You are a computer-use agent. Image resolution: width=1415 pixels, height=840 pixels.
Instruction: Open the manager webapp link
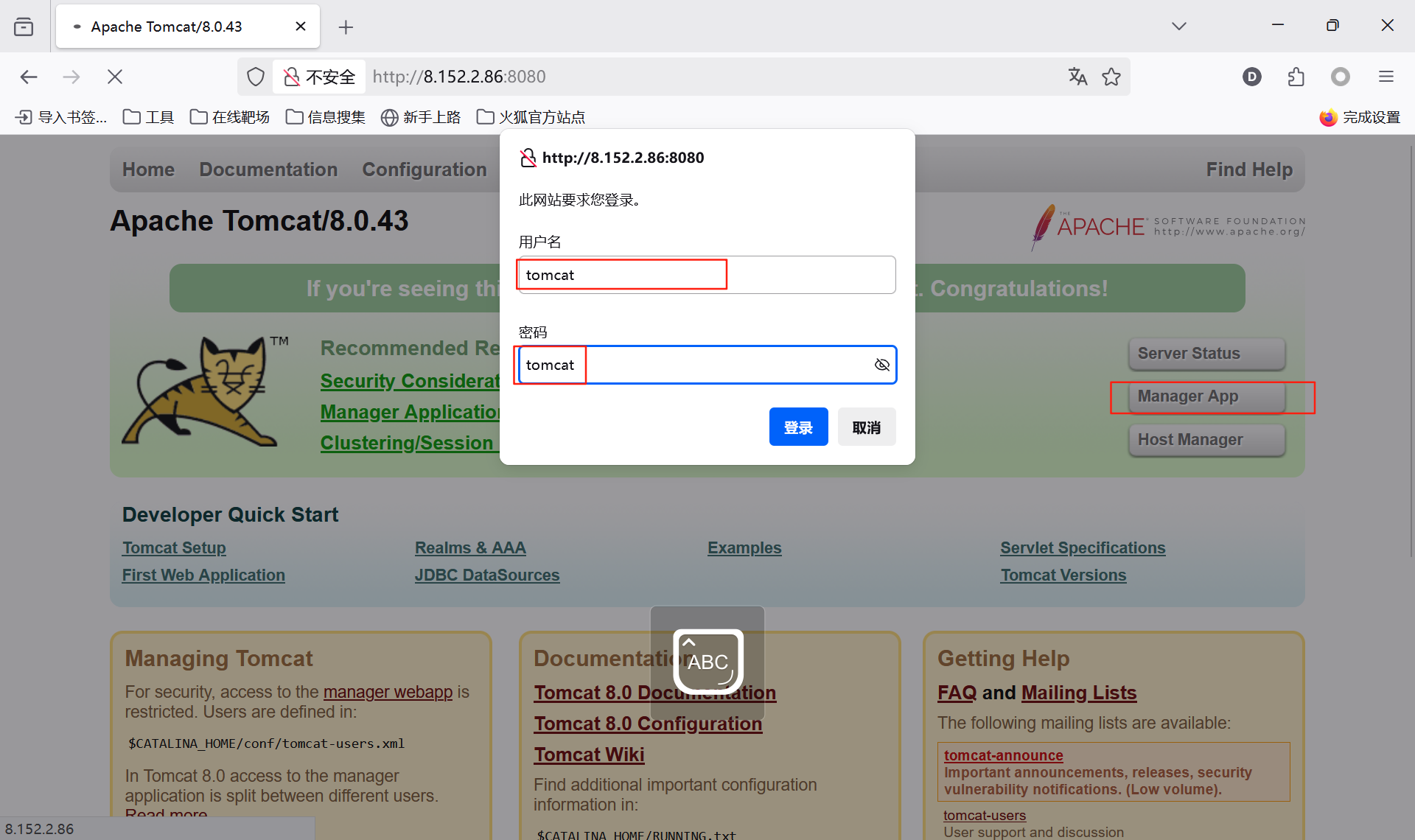coord(388,692)
